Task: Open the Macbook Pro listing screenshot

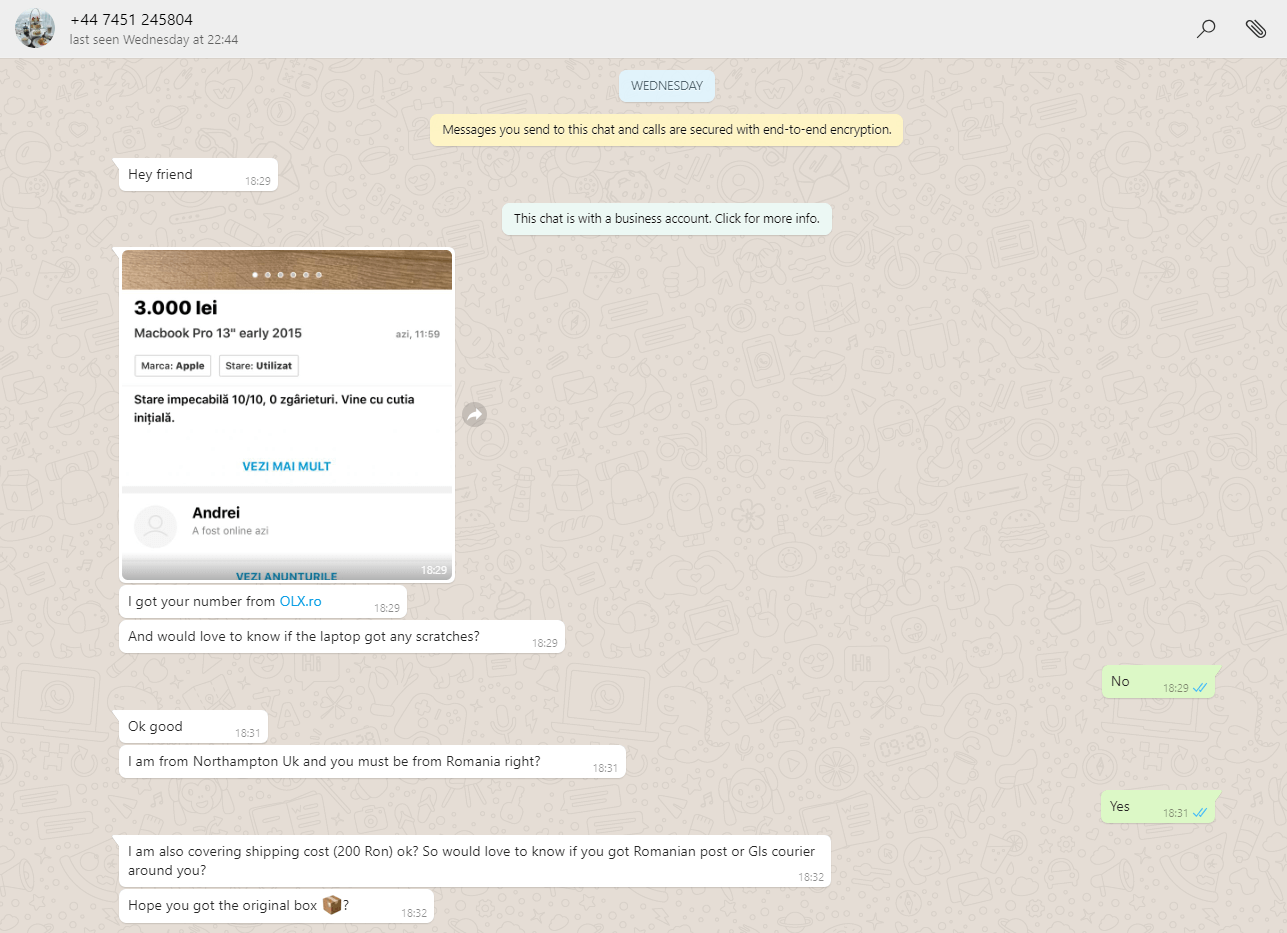Action: (x=287, y=415)
